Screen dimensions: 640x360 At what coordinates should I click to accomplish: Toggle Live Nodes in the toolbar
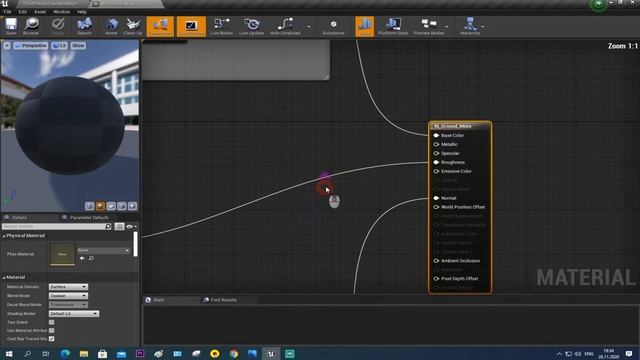(x=221, y=26)
